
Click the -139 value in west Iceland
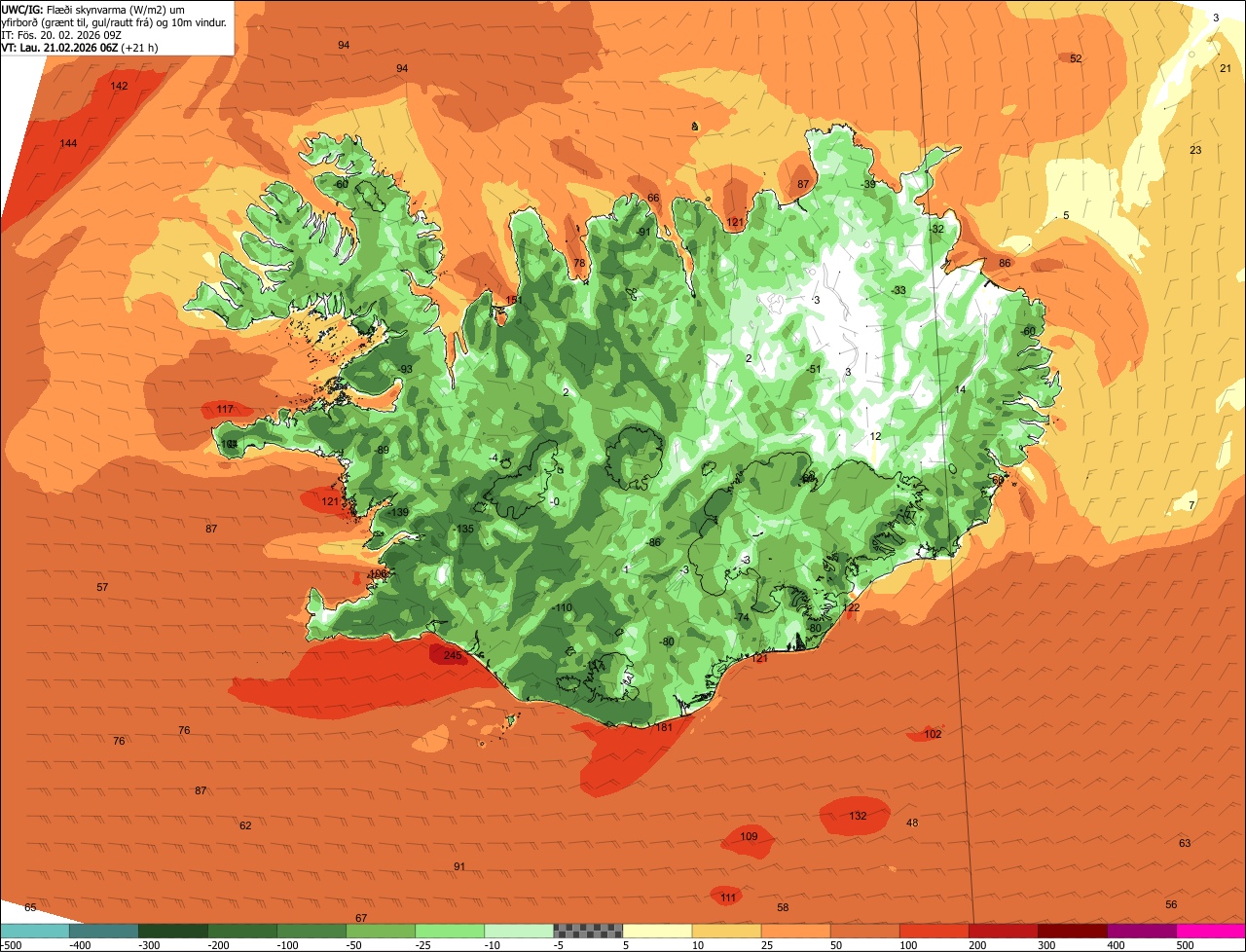[398, 512]
